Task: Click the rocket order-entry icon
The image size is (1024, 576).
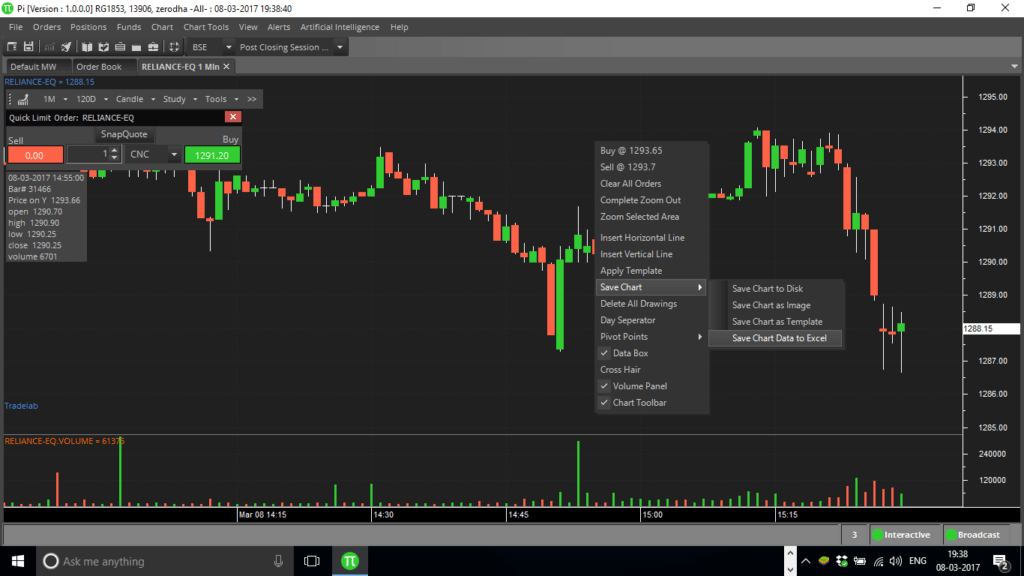Action: coord(65,46)
